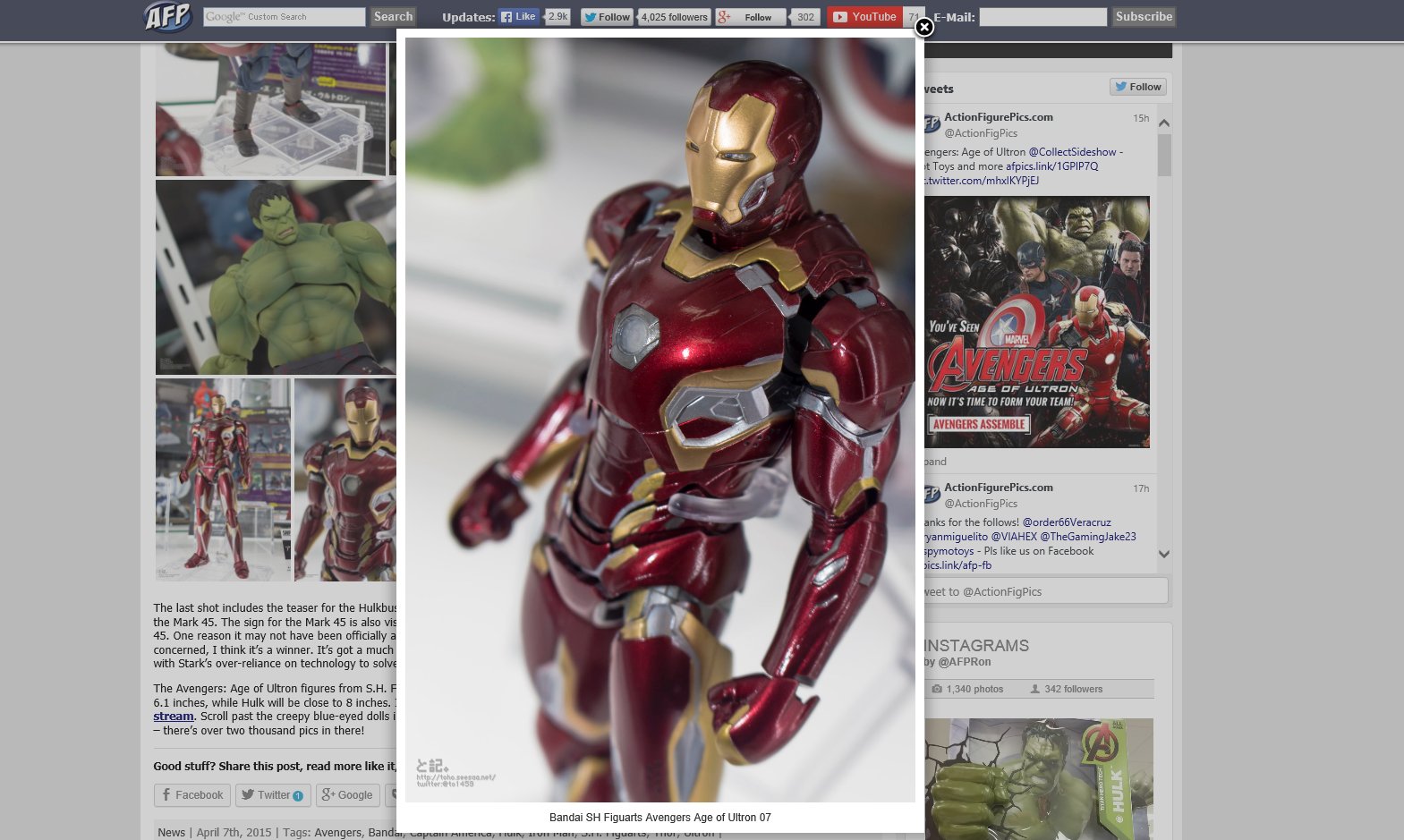
Task: Open the 2.9k Facebook like count
Action: coord(557,17)
